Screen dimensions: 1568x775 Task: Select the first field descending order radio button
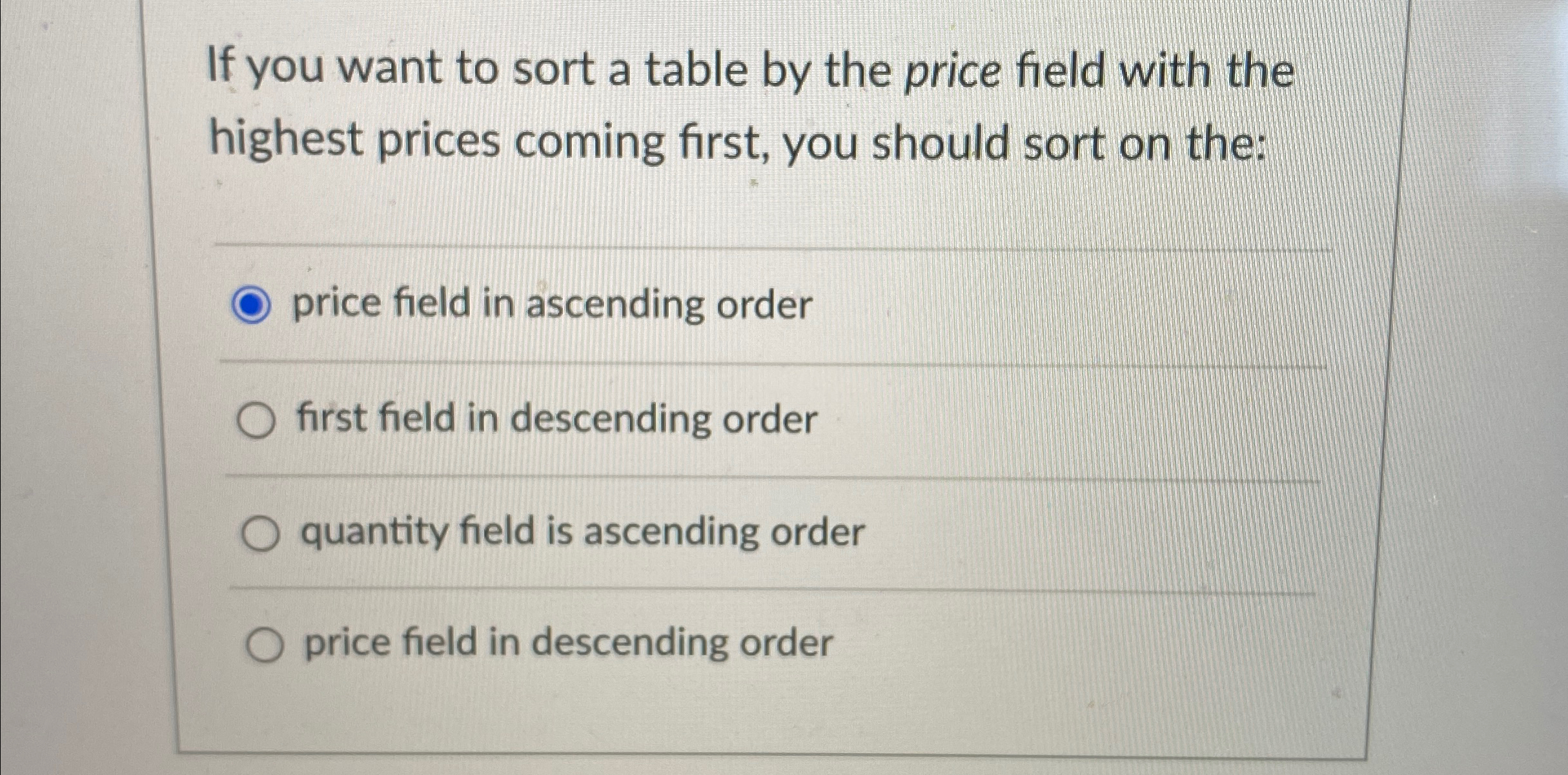258,420
